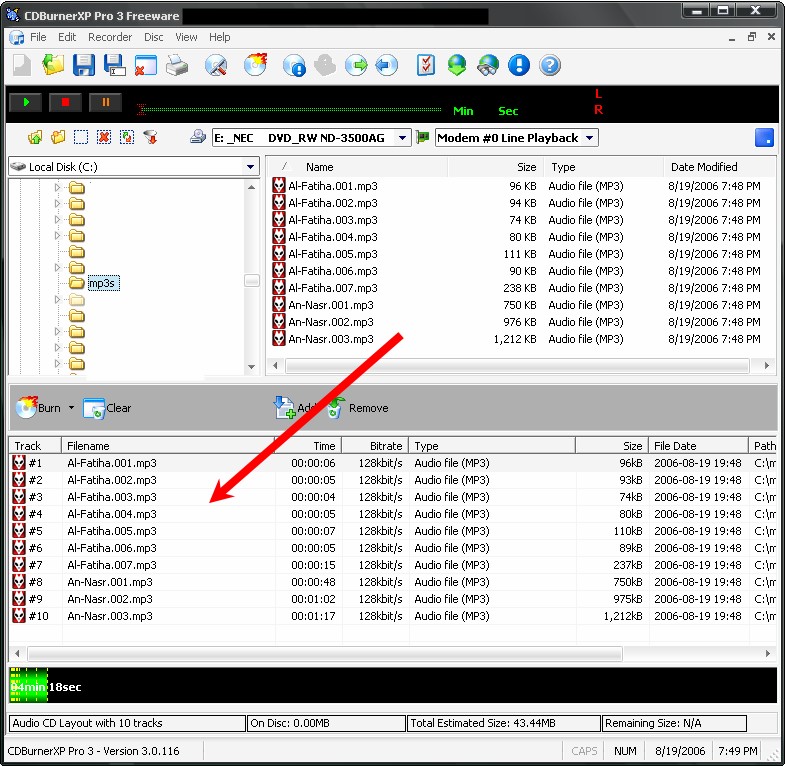
Task: Open the Disc menu
Action: tap(154, 37)
